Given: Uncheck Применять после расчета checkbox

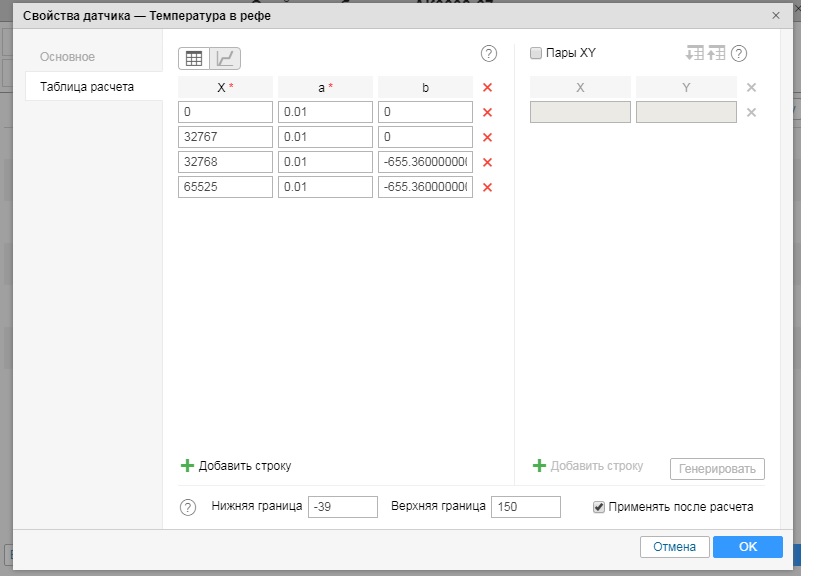Looking at the screenshot, I should coord(600,507).
